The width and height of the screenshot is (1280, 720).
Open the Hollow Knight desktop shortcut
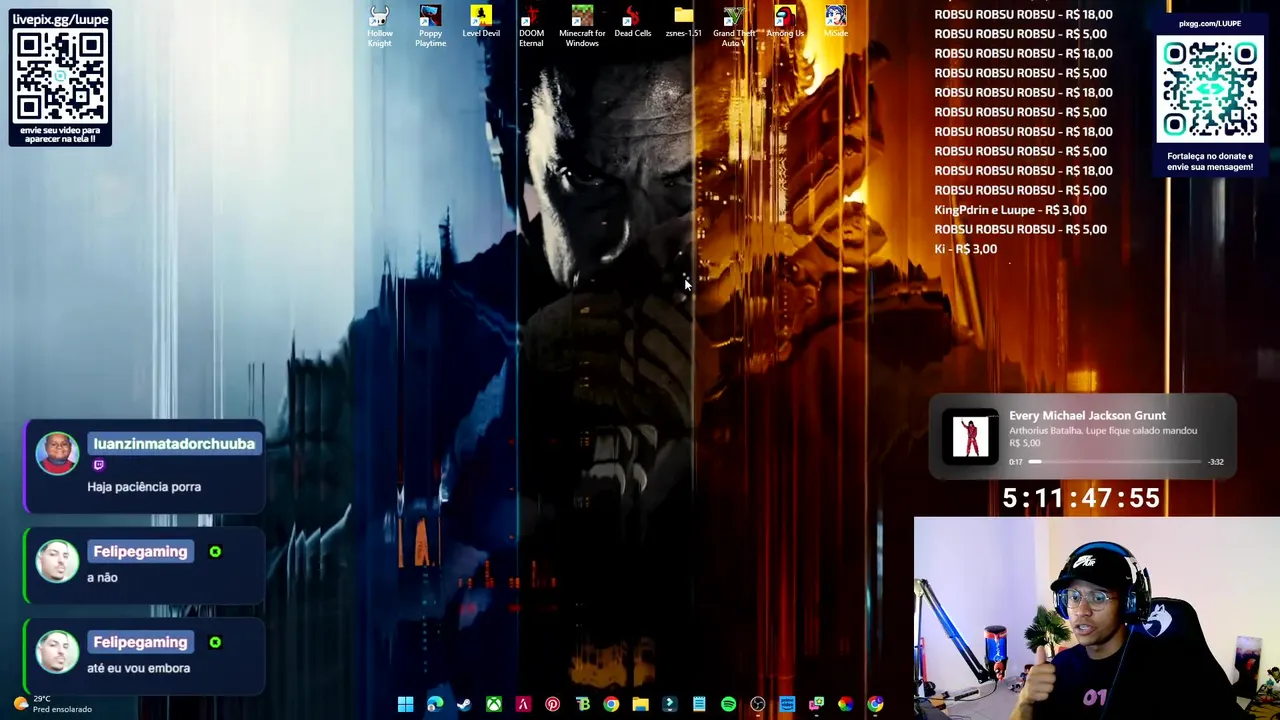tap(379, 25)
